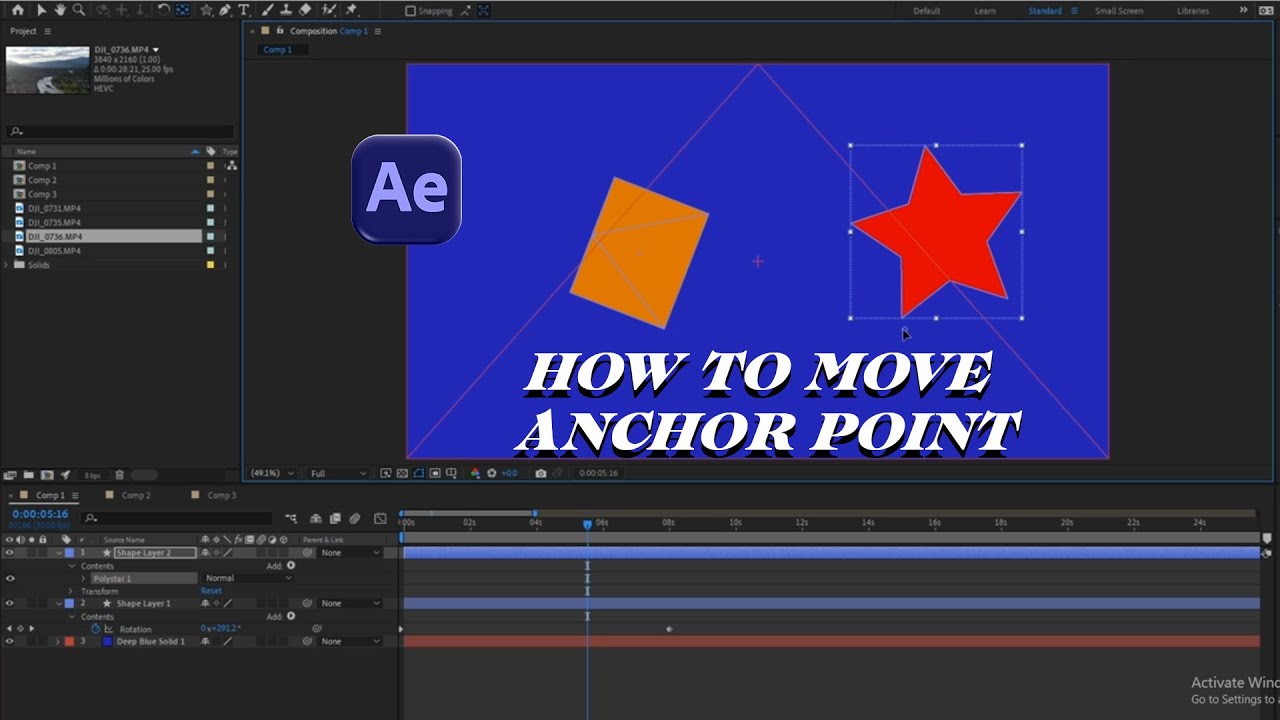Viewport: 1280px width, 720px height.
Task: Switch to the Comp 2 timeline tab
Action: (135, 495)
